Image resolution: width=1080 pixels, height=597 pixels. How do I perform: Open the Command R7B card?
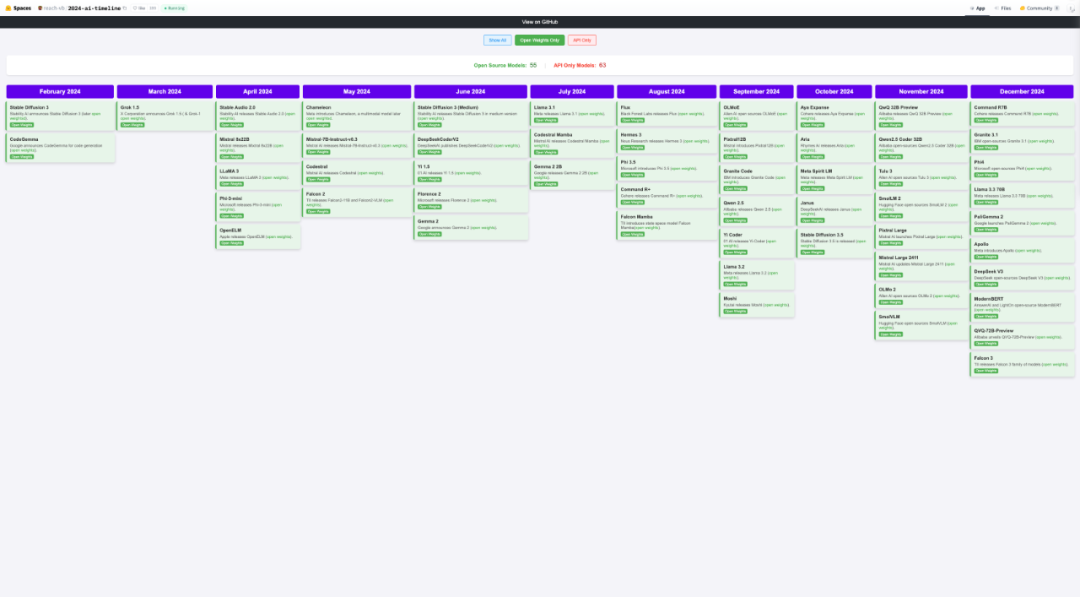[1022, 114]
